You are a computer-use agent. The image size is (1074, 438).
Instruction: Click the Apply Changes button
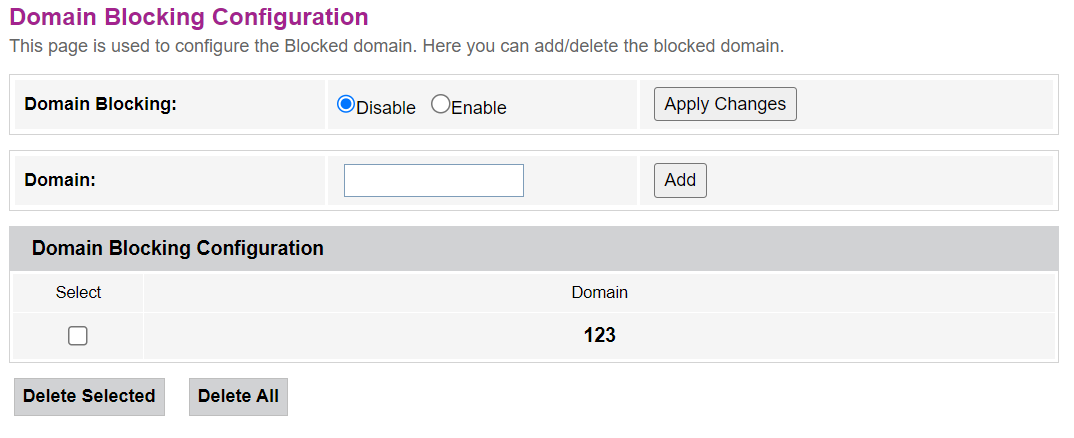725,104
